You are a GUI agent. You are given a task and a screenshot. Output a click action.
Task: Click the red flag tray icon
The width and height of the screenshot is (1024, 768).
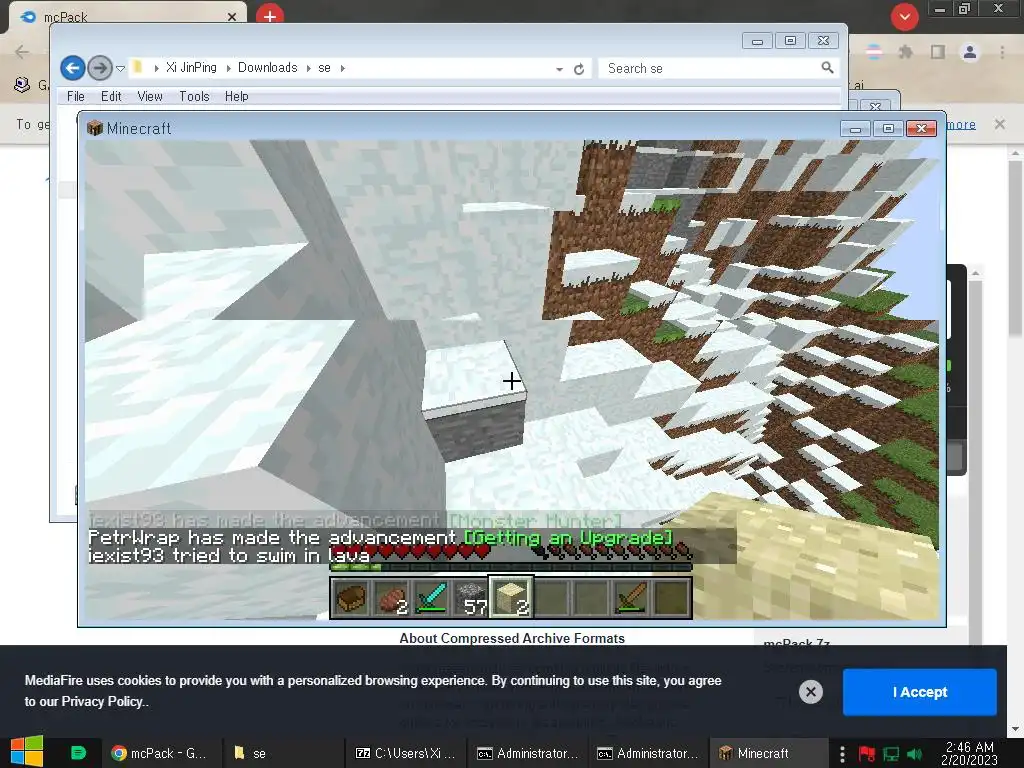(x=867, y=754)
